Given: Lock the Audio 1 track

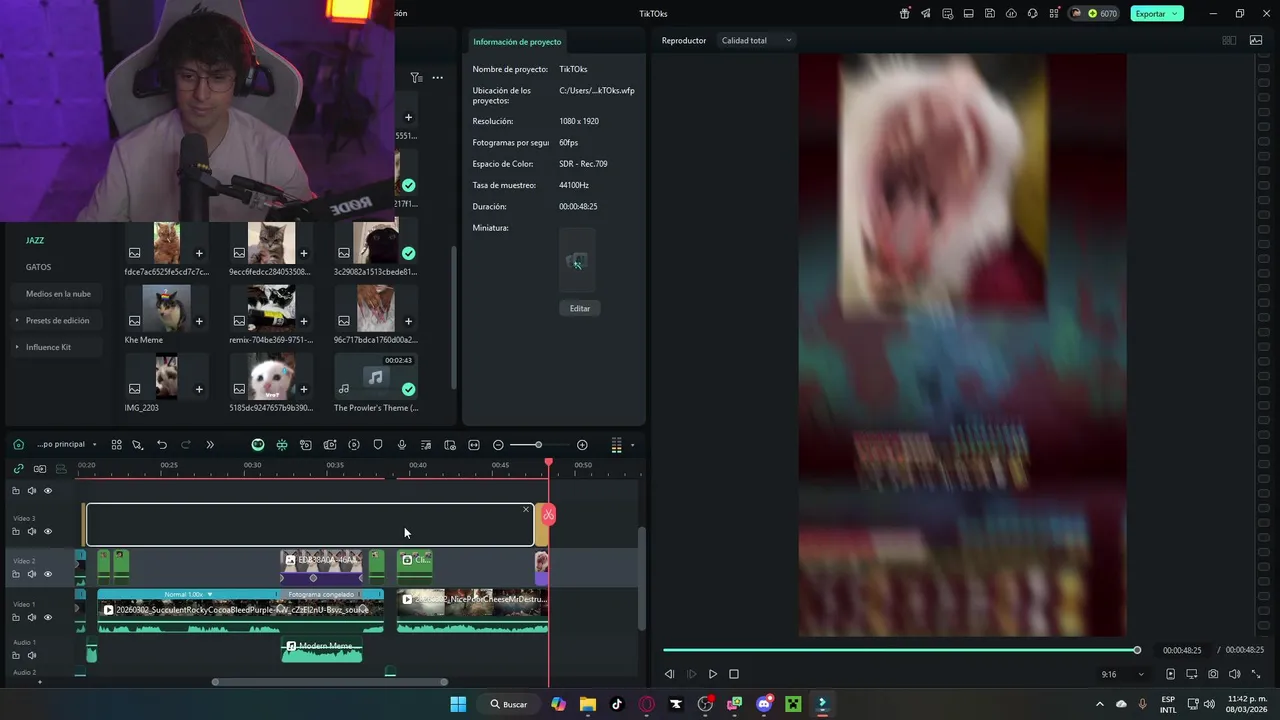Looking at the screenshot, I should pos(15,655).
